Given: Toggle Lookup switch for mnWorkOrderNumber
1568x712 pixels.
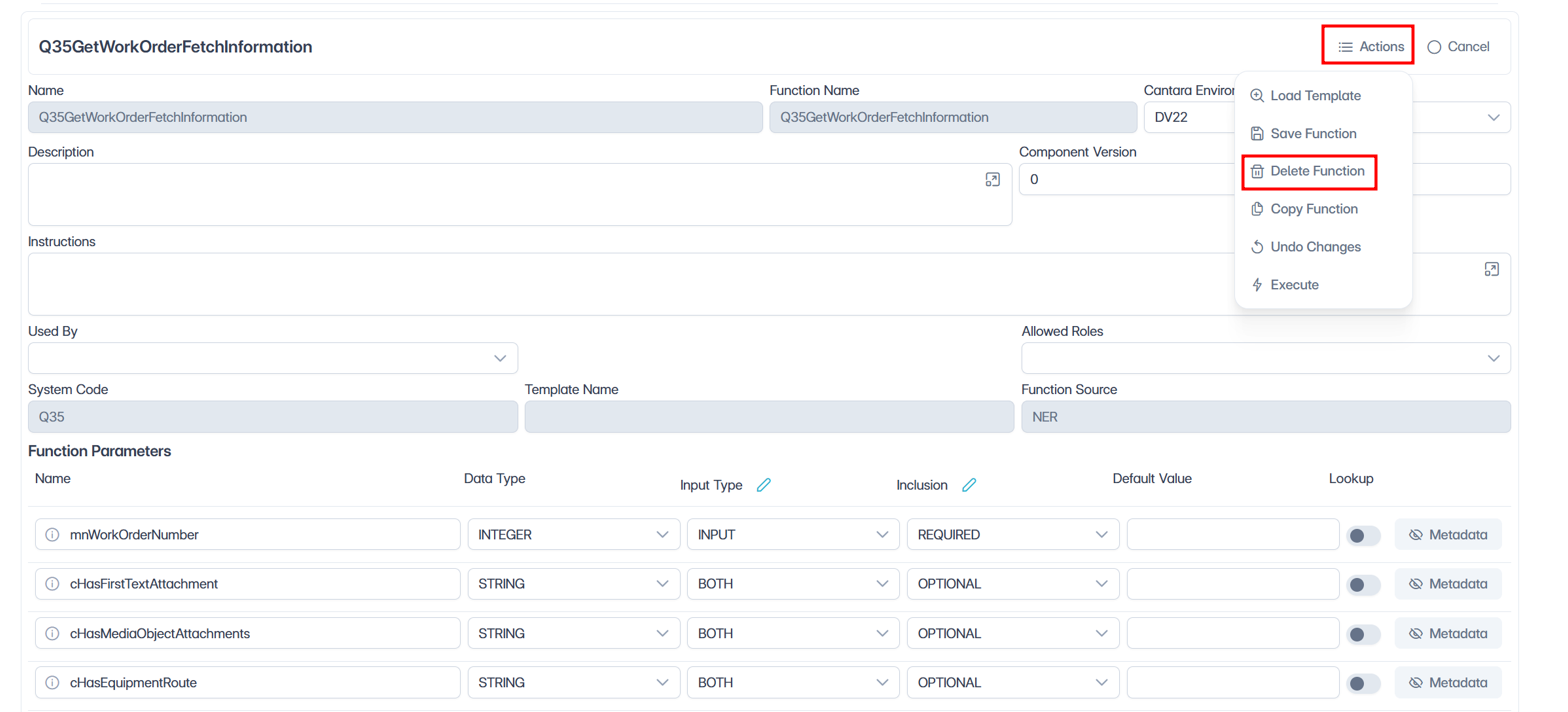Looking at the screenshot, I should click(x=1363, y=536).
